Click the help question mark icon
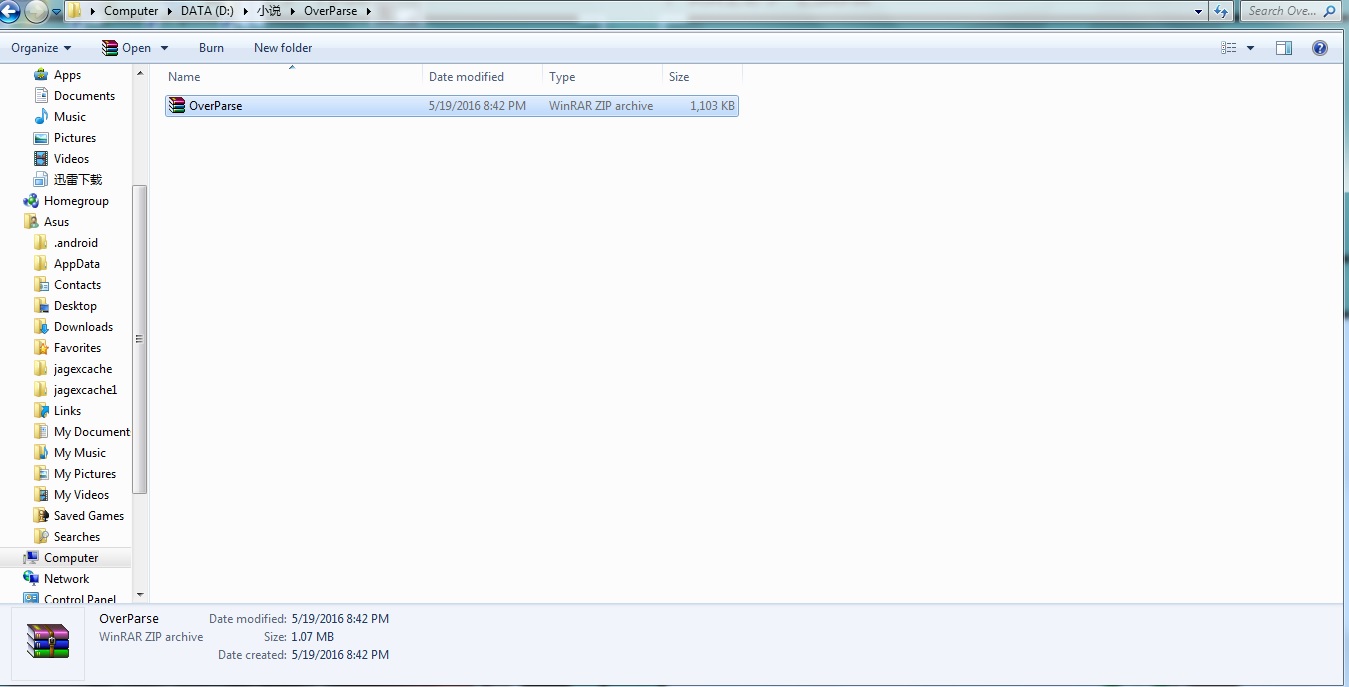Screen dimensions: 1349x687 (1320, 48)
